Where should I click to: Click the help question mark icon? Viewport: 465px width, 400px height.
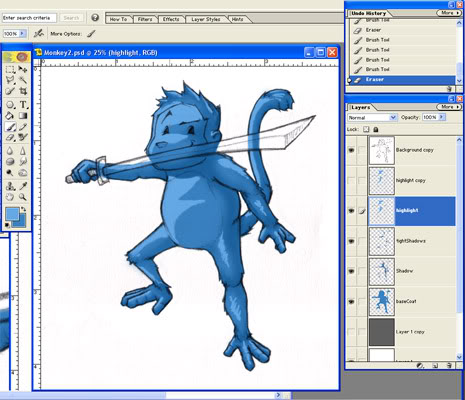pyautogui.click(x=95, y=18)
